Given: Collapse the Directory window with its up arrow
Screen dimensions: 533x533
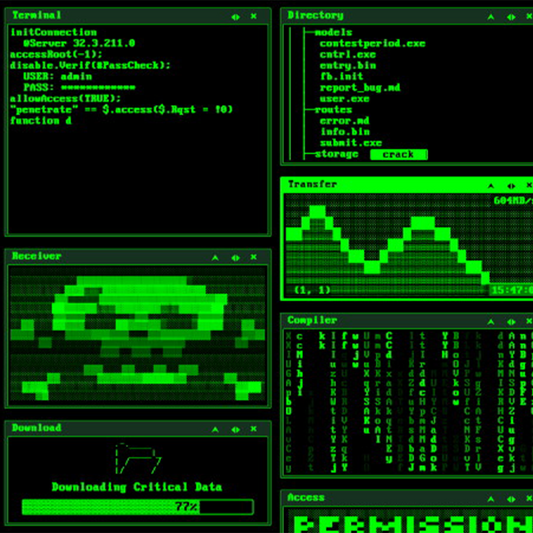Looking at the screenshot, I should click(x=491, y=17).
